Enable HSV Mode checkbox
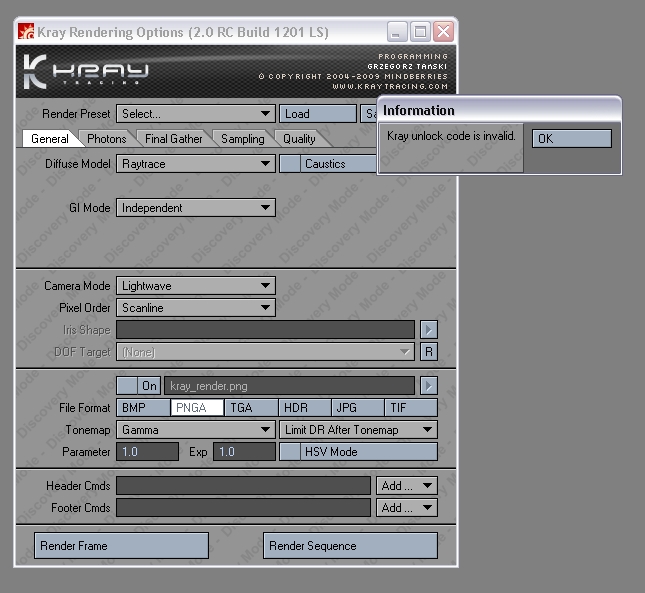Viewport: 645px width, 593px height. click(x=289, y=452)
